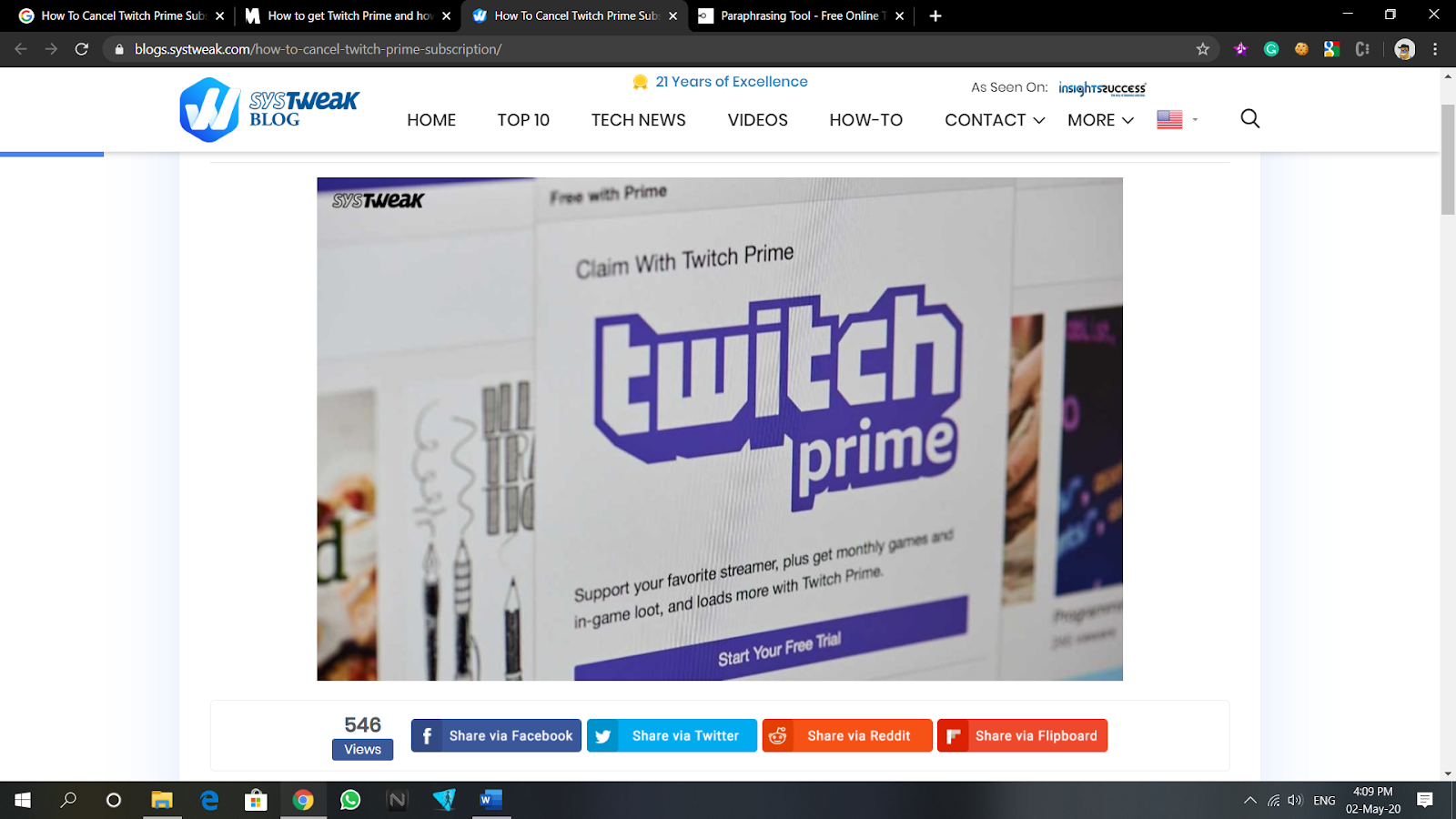Open the TOP 10 section
This screenshot has width=1456, height=819.
point(523,120)
